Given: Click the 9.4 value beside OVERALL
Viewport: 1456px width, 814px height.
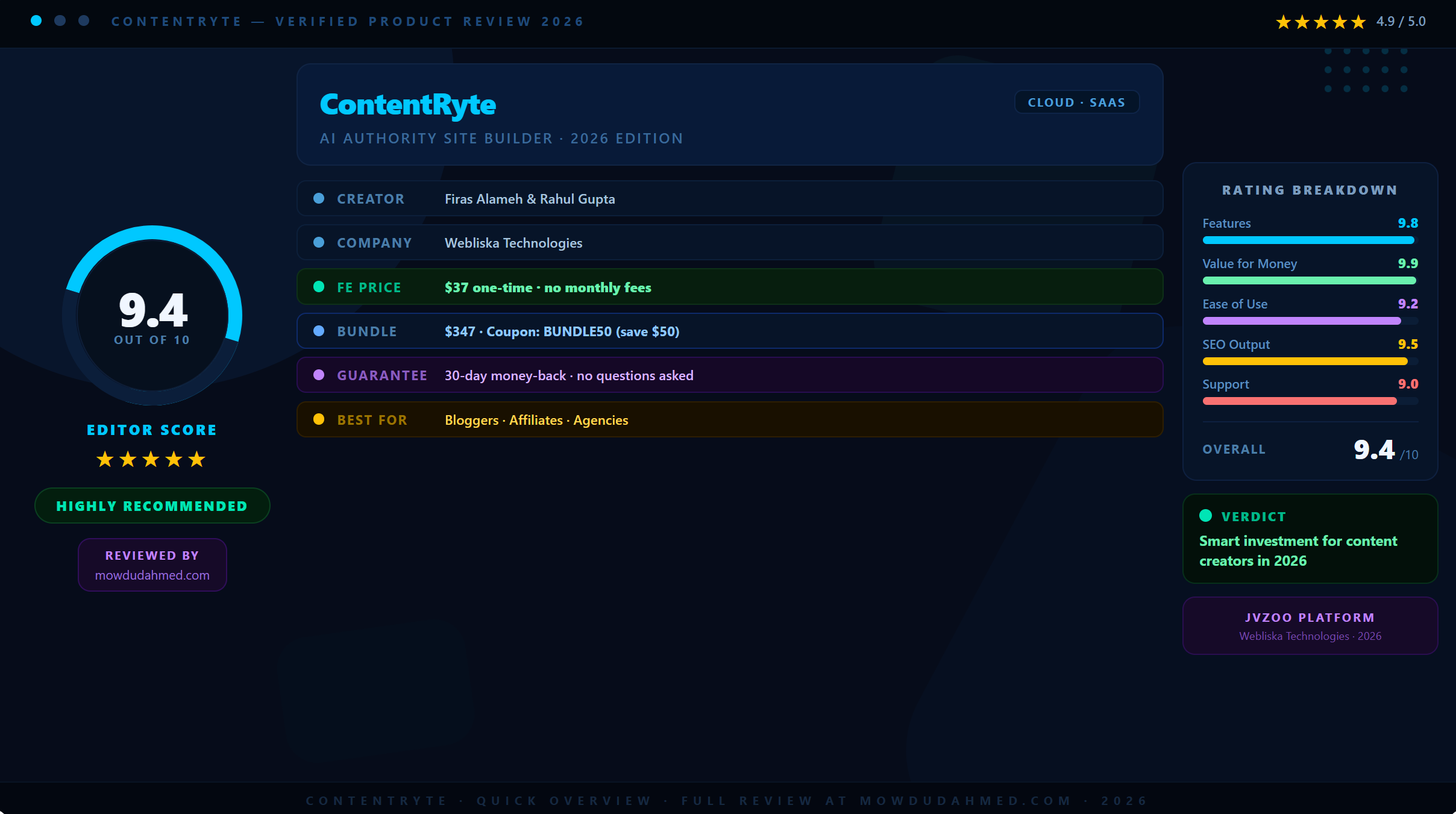Looking at the screenshot, I should click(1374, 449).
